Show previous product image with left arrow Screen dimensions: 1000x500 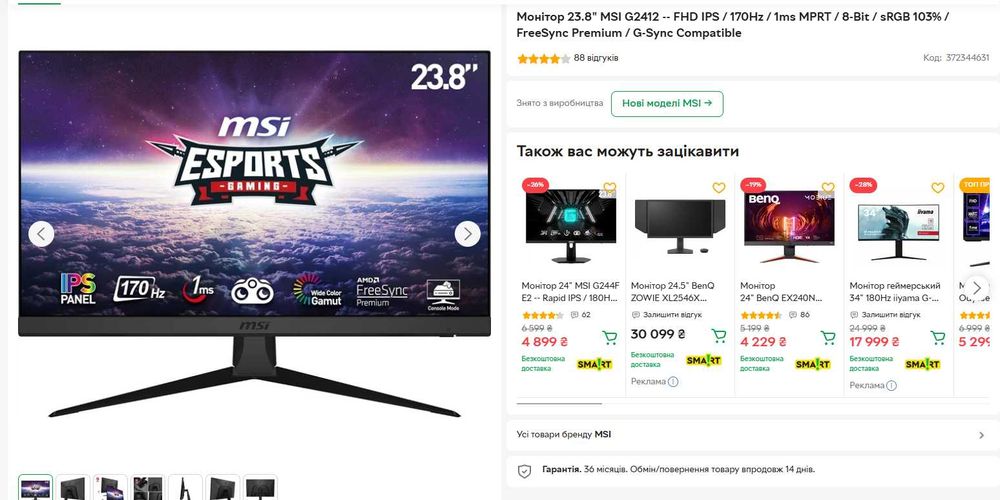coord(41,234)
